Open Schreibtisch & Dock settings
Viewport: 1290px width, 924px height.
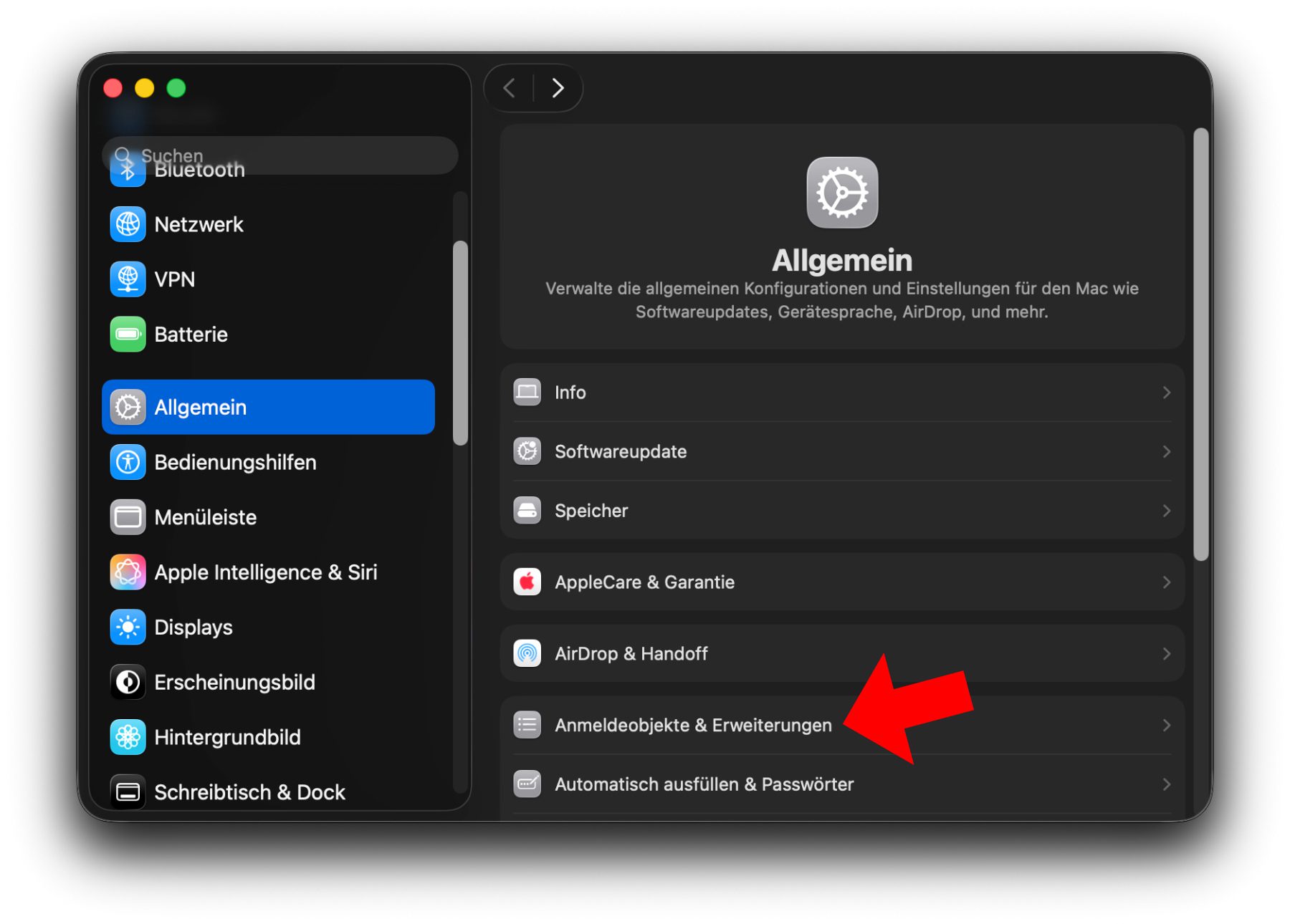pos(249,792)
